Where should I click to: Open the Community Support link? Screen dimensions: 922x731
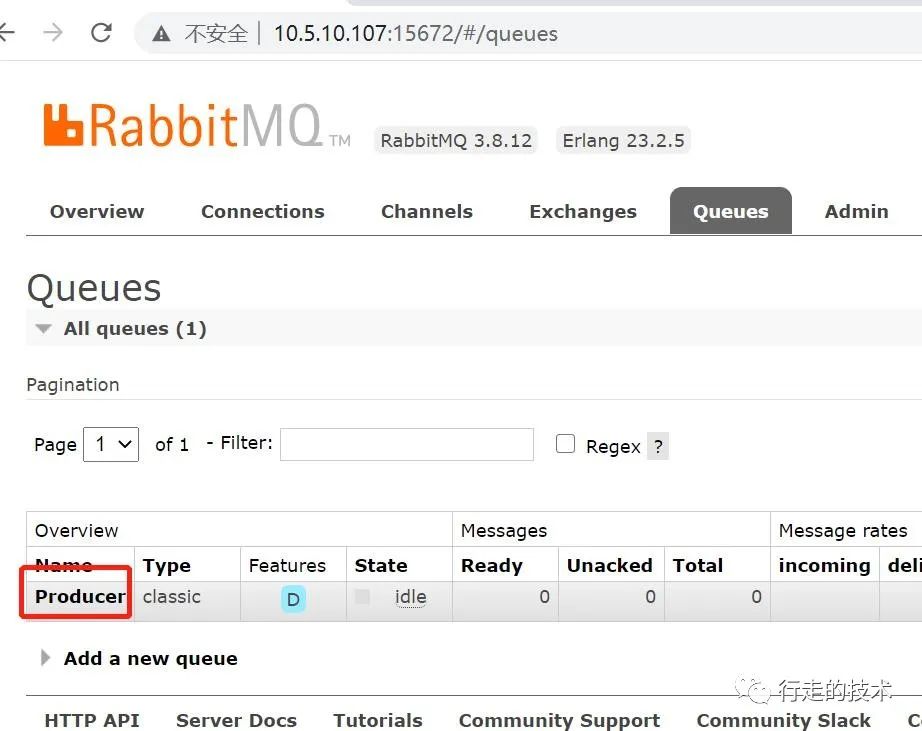coord(559,720)
